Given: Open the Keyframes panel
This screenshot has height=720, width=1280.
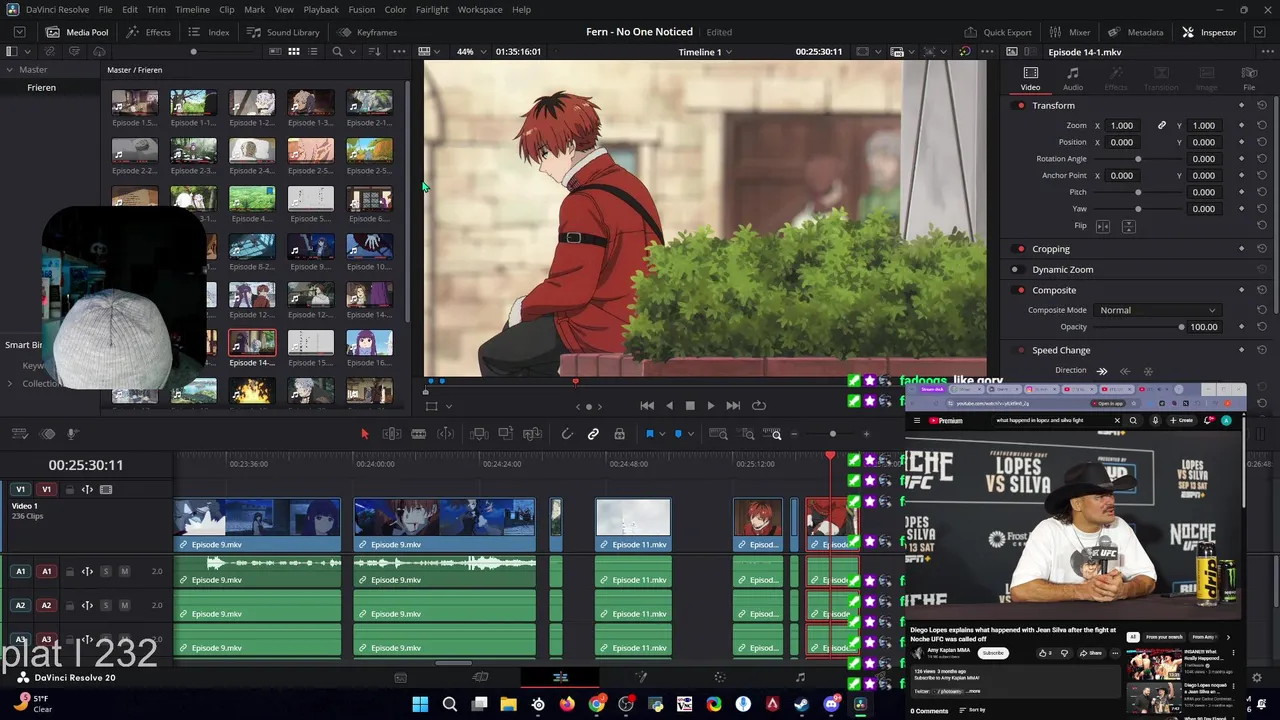Looking at the screenshot, I should pos(367,32).
